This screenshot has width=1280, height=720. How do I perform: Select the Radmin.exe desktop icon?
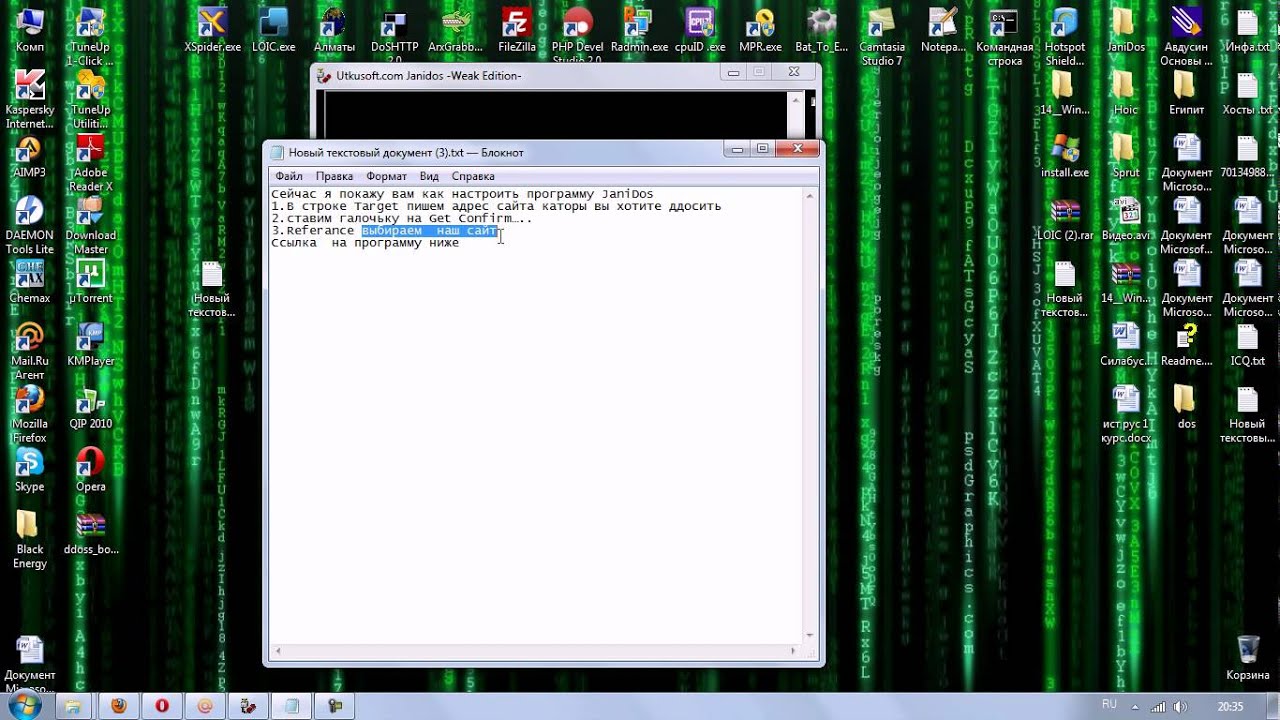639,30
